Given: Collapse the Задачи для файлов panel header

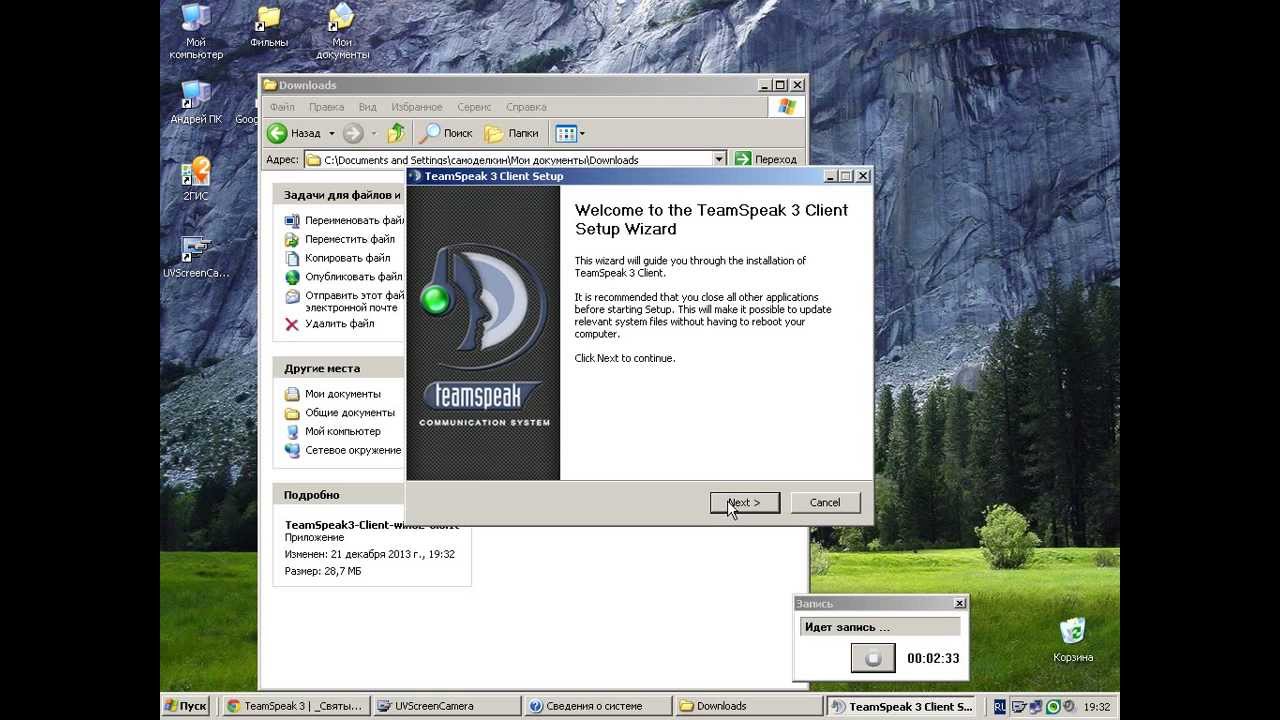Looking at the screenshot, I should tap(339, 195).
